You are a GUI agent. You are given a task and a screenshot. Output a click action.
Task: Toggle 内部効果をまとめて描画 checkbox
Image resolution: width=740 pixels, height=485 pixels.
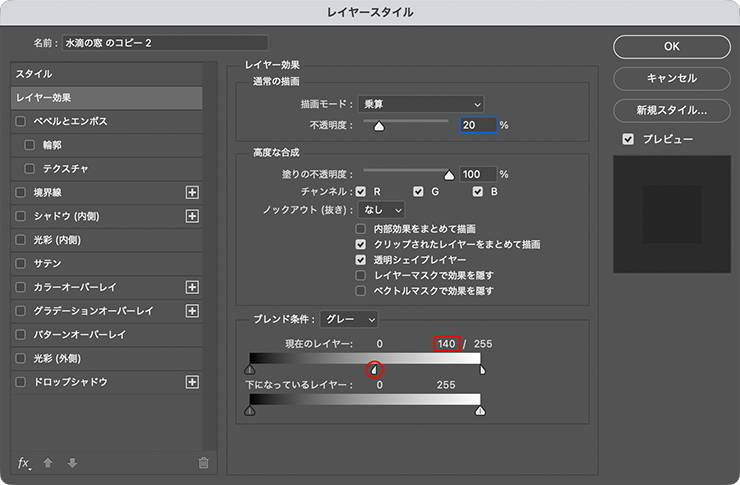pyautogui.click(x=362, y=228)
